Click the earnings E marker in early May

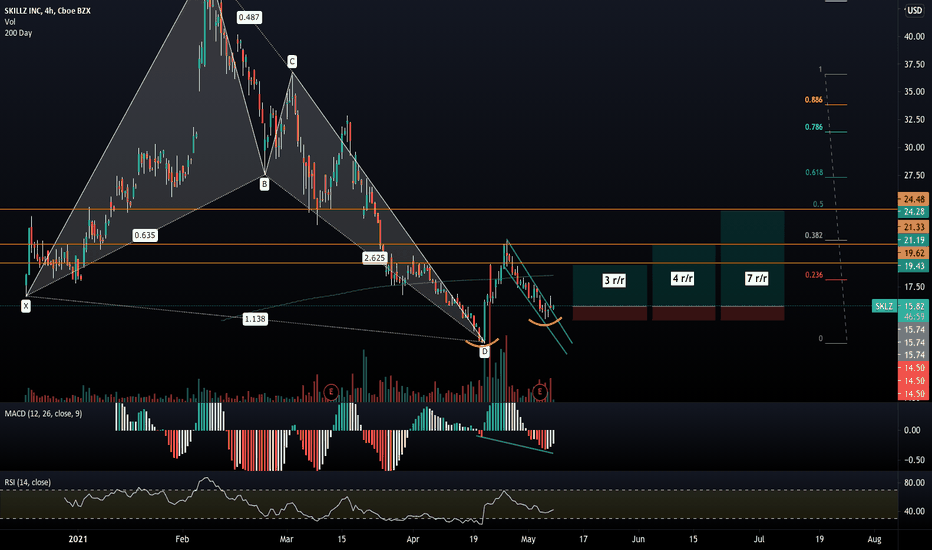coord(540,391)
